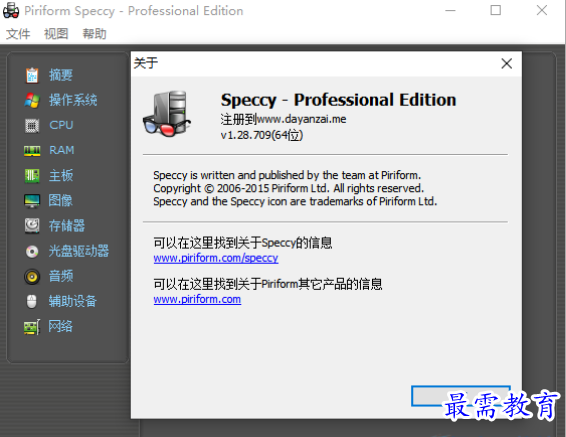Click the CPU chip icon in sidebar
Screen dimensions: 566x437
point(32,125)
